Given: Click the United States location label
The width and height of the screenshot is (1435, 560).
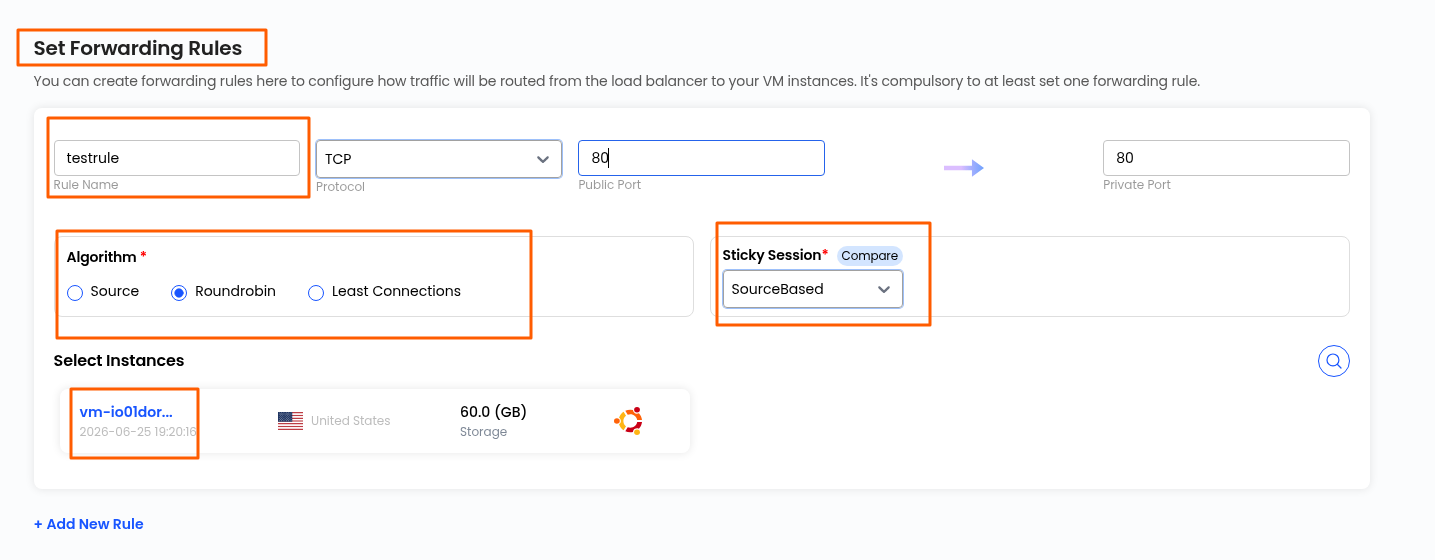Looking at the screenshot, I should click(x=351, y=421).
